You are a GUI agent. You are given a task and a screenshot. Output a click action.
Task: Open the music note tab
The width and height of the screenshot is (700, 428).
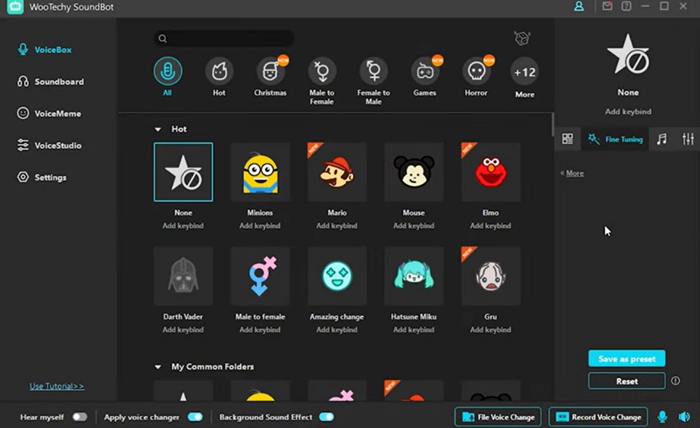coord(662,139)
